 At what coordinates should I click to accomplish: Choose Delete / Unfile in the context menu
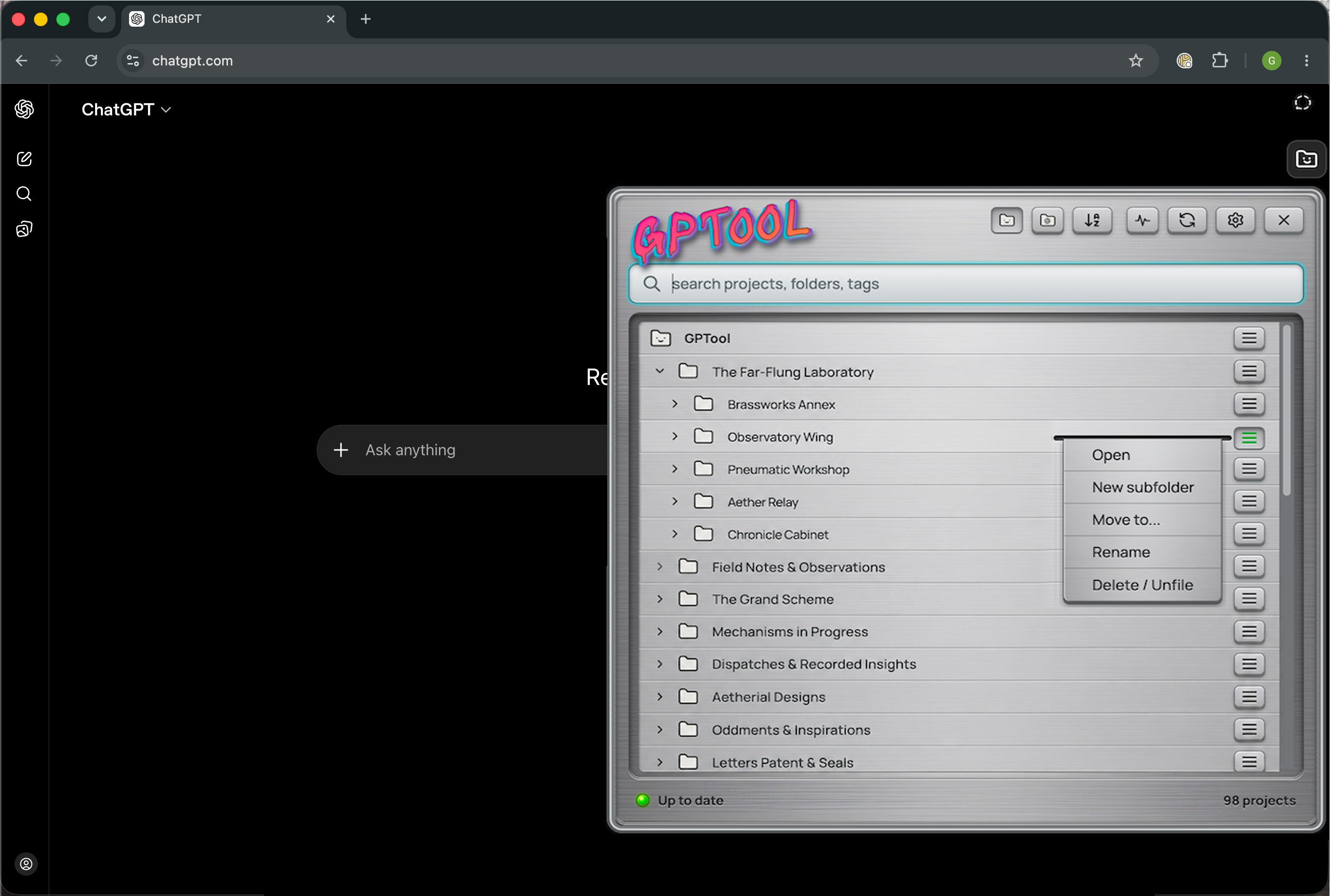[x=1142, y=585]
